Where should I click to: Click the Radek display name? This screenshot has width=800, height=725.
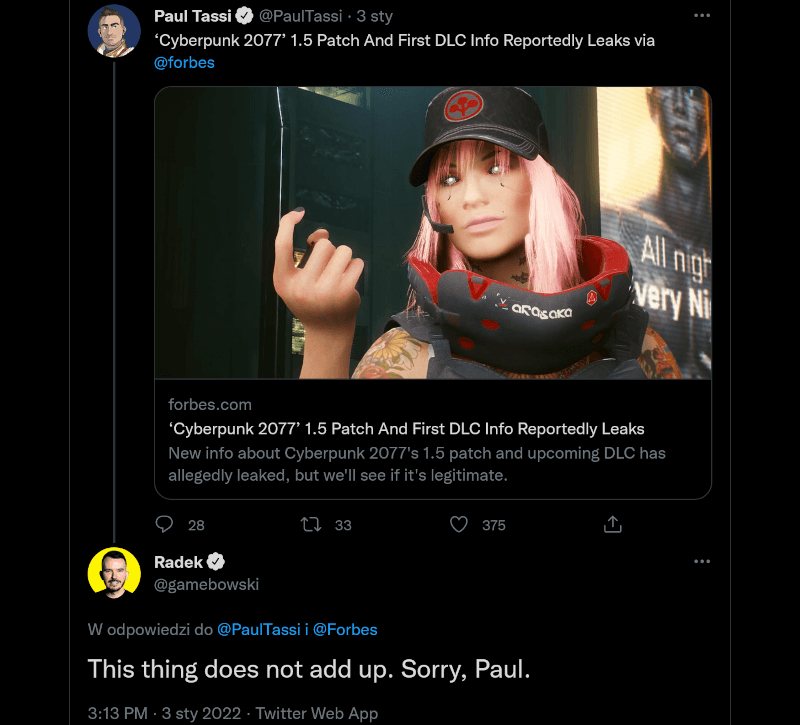178,562
